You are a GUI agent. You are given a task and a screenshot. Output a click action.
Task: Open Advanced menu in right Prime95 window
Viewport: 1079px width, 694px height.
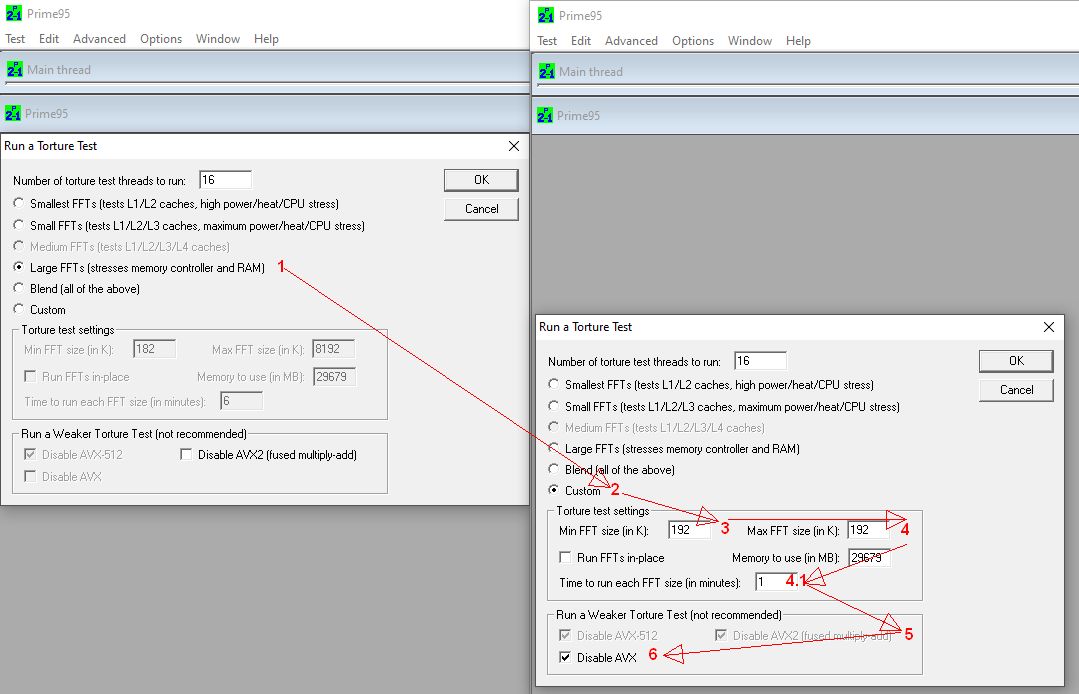(x=631, y=41)
